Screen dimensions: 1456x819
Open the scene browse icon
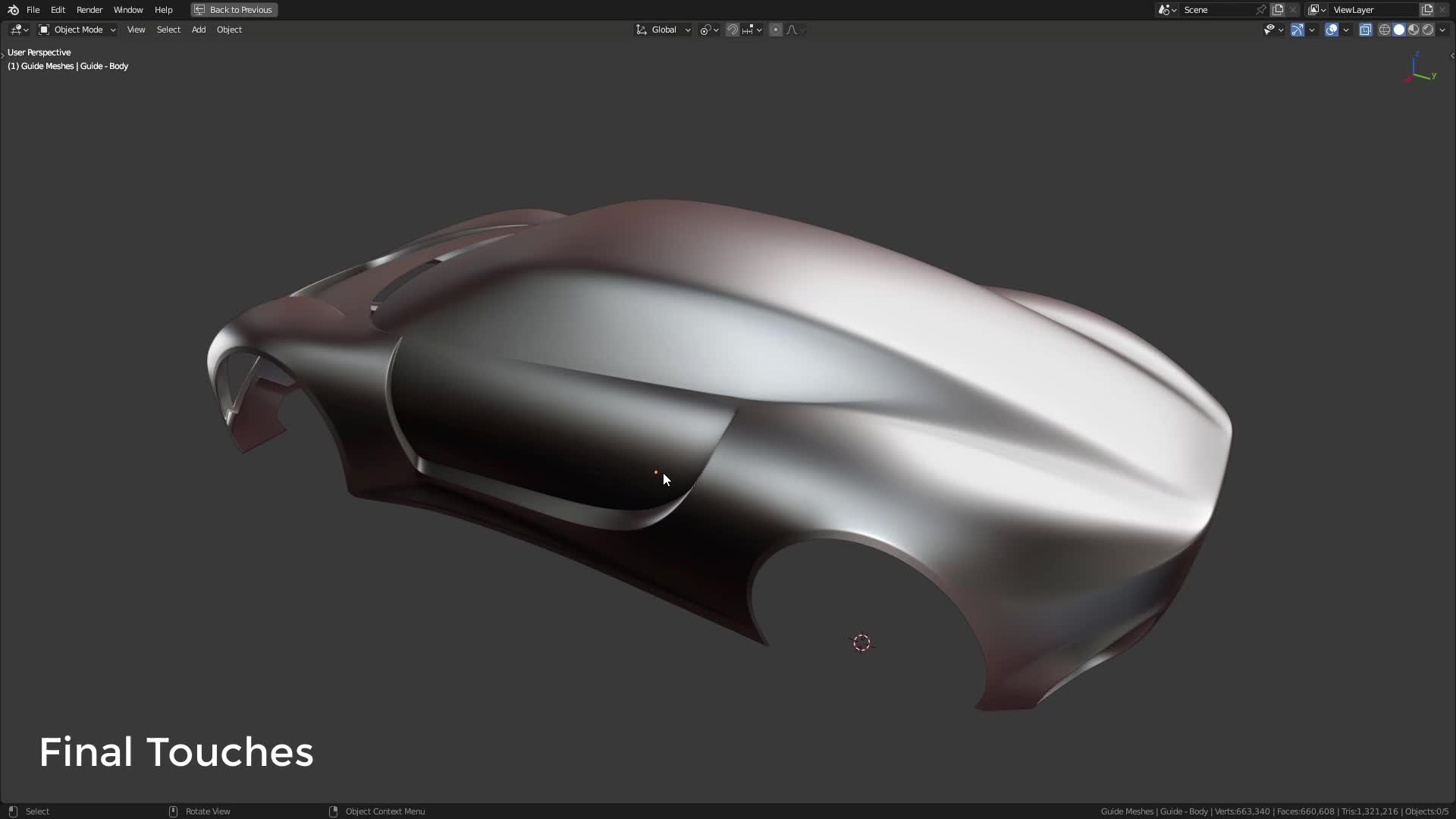pos(1167,10)
